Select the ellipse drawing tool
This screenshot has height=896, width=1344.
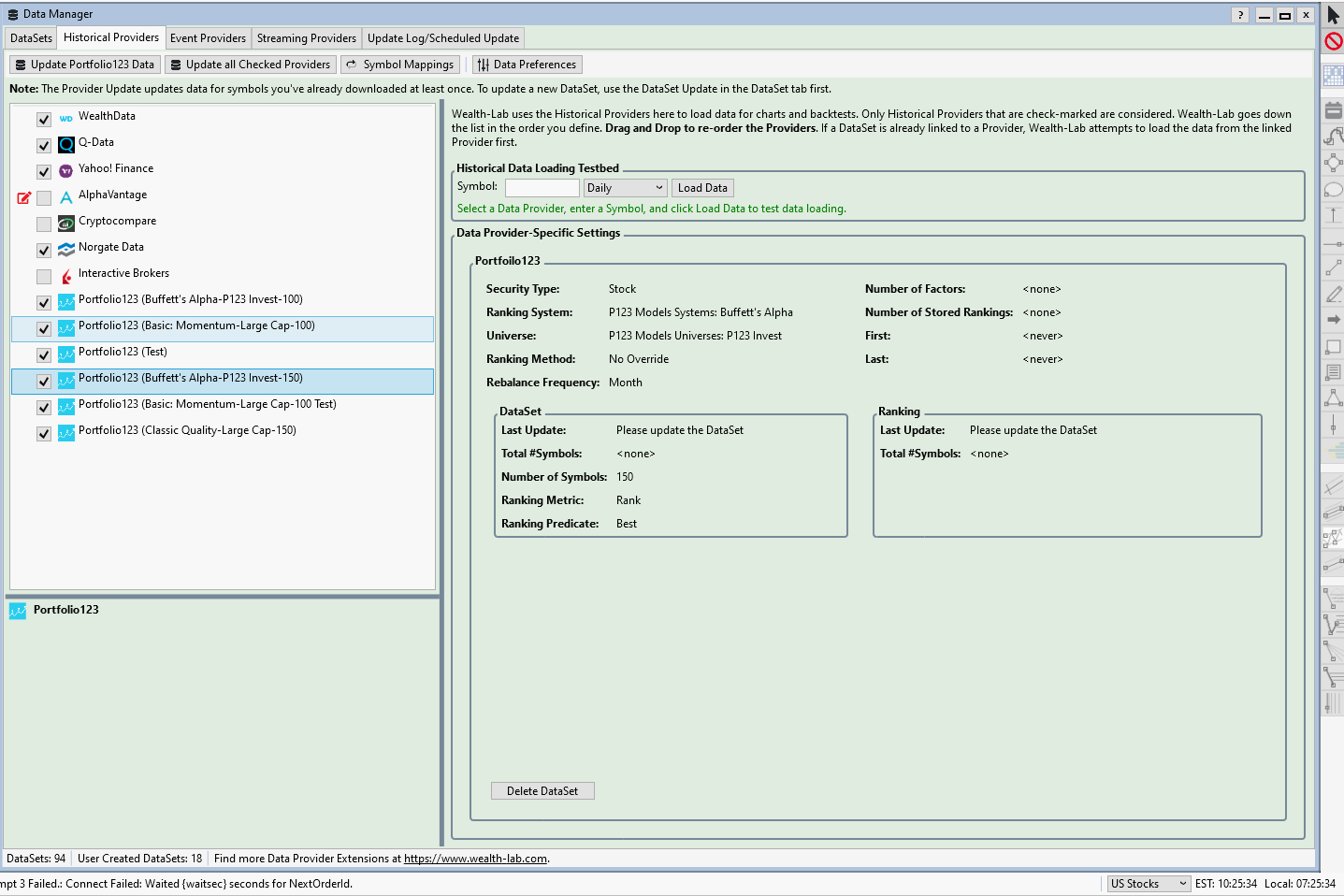click(x=1334, y=190)
